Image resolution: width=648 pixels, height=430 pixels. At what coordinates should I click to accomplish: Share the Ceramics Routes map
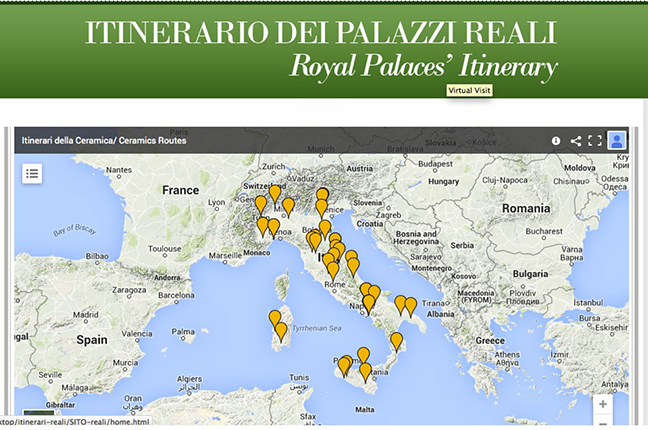click(x=575, y=141)
